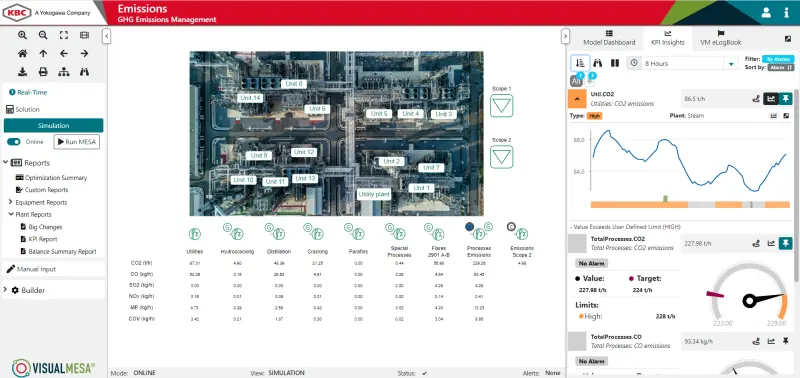Click the alarm timeline bar under Util.CO2 chart

pos(690,205)
